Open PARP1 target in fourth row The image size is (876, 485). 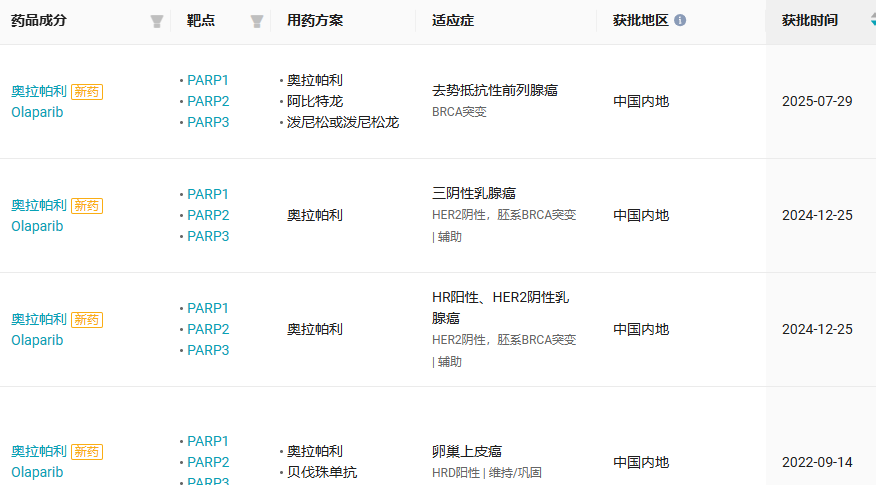[x=208, y=441]
